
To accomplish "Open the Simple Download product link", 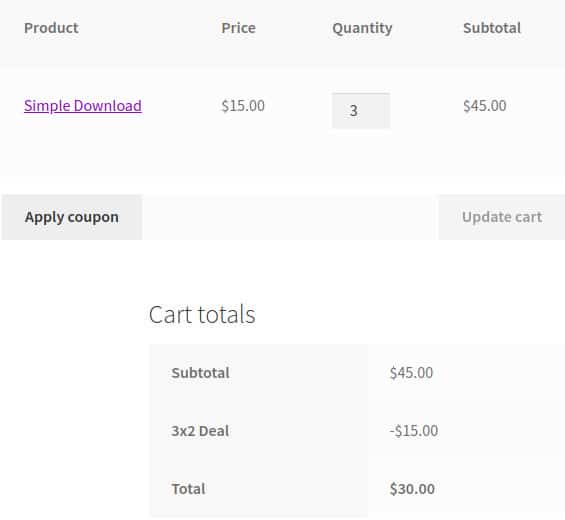I will click(83, 106).
